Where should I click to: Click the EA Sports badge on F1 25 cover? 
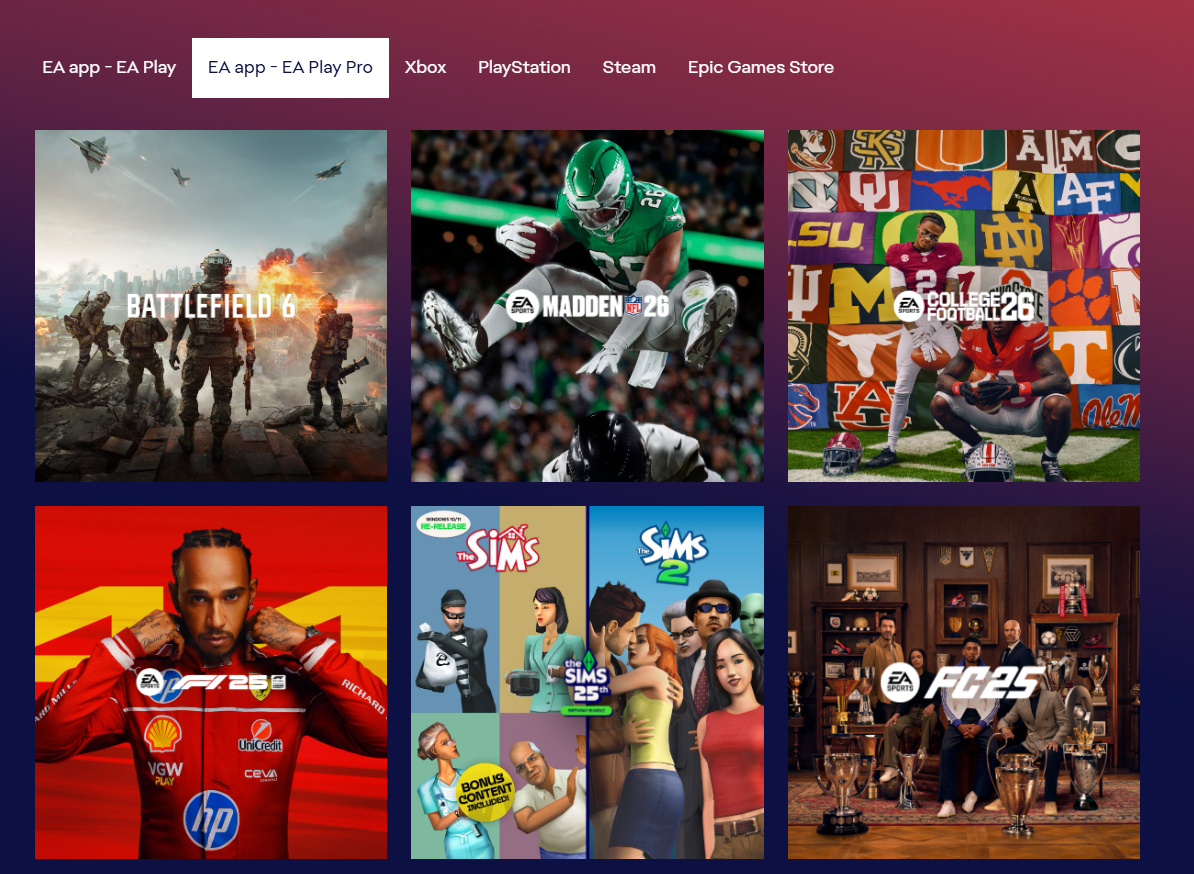149,681
